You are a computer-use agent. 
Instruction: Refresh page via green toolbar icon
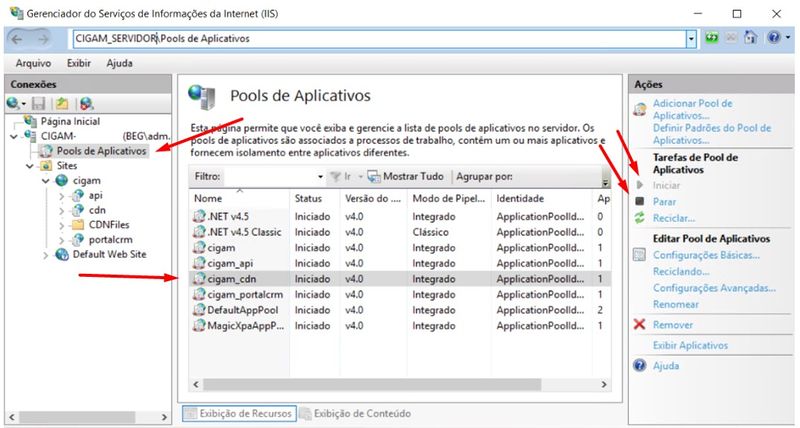(712, 38)
